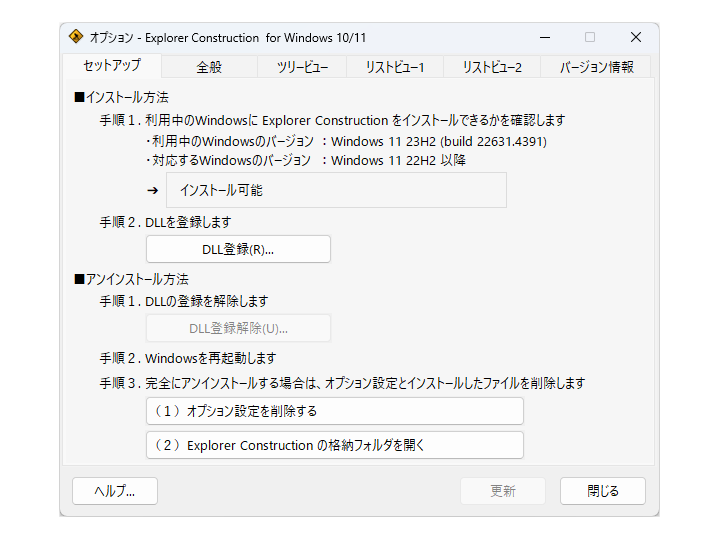The image size is (720, 540).
Task: Open the ツリービュー tab
Action: pos(302,67)
